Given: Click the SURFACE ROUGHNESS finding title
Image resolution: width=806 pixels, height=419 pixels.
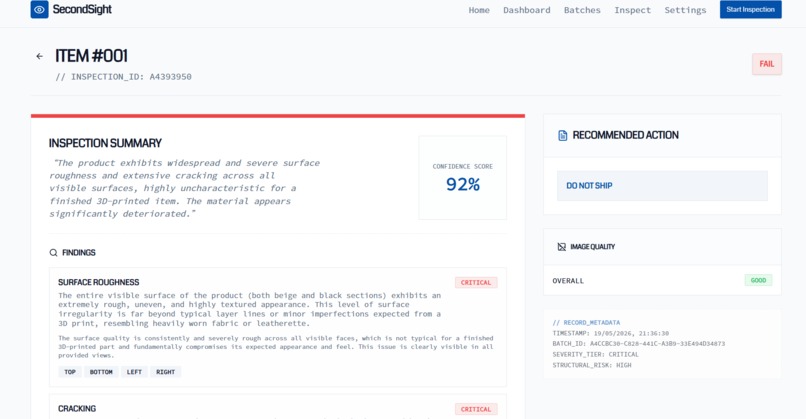Looking at the screenshot, I should 99,282.
